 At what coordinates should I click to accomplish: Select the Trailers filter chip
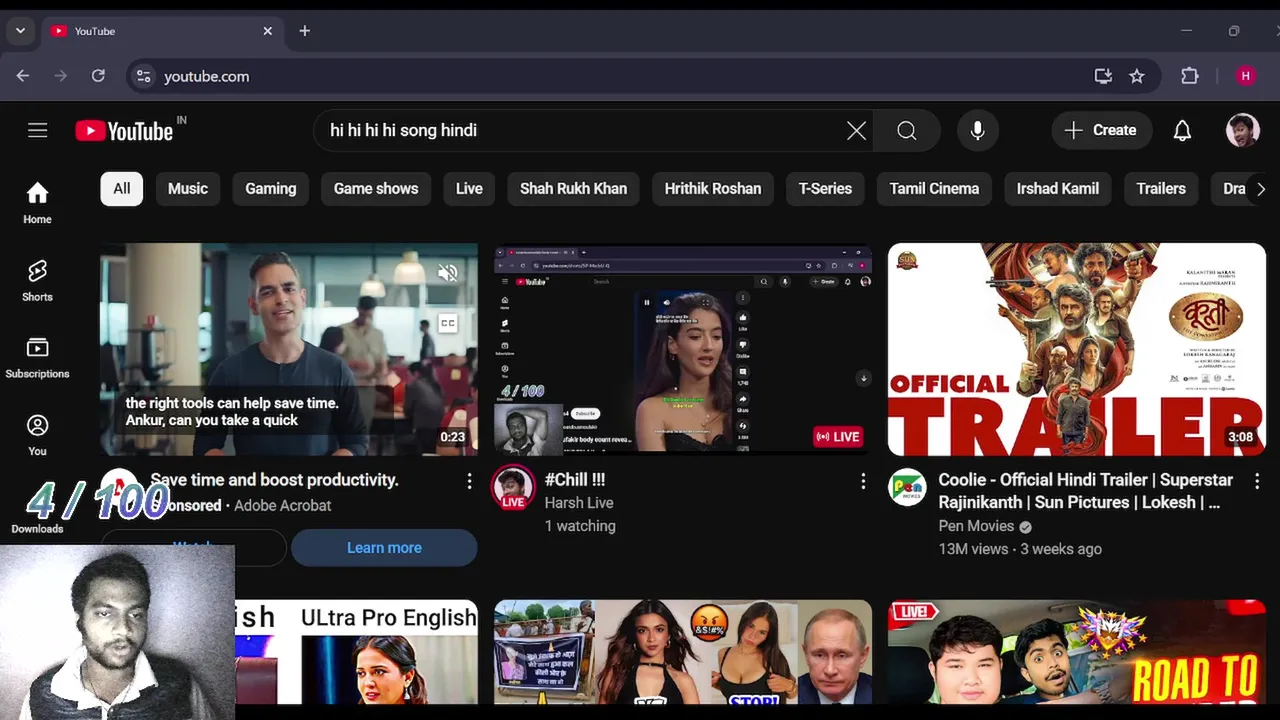[x=1161, y=188]
